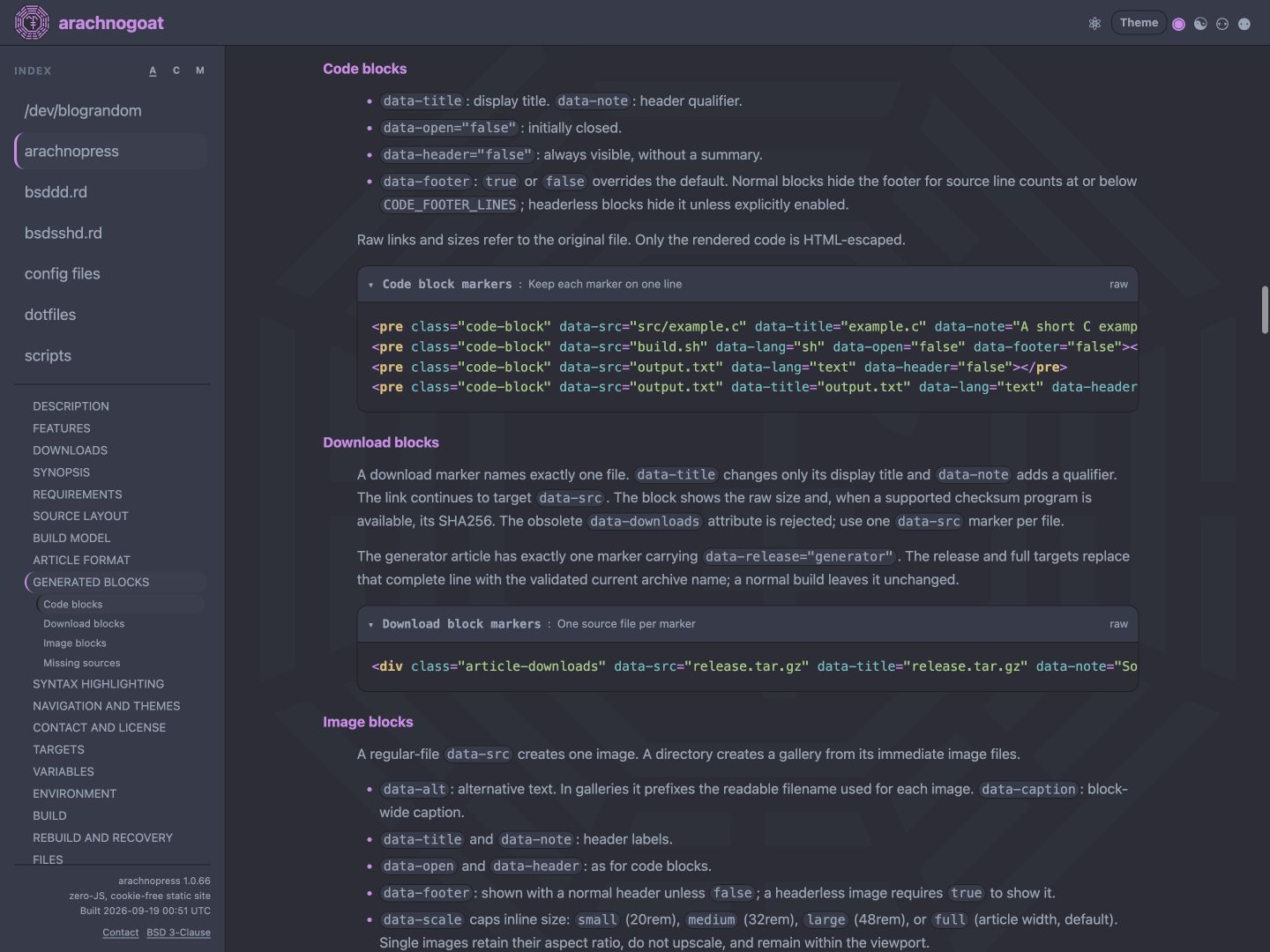Jump to REBUILD AND RECOVERY section
This screenshot has width=1270, height=952.
pyautogui.click(x=102, y=837)
